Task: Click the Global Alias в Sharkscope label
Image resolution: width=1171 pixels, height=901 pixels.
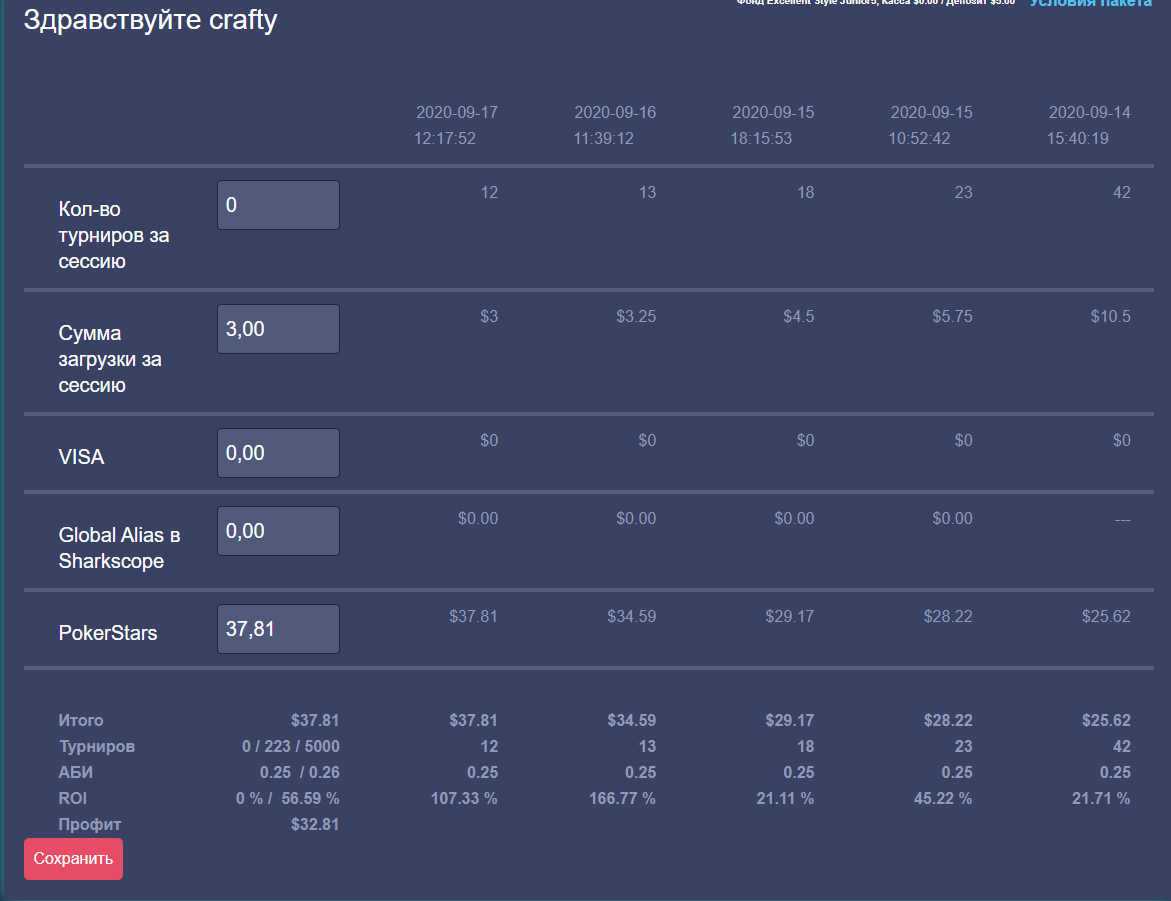Action: pos(119,548)
